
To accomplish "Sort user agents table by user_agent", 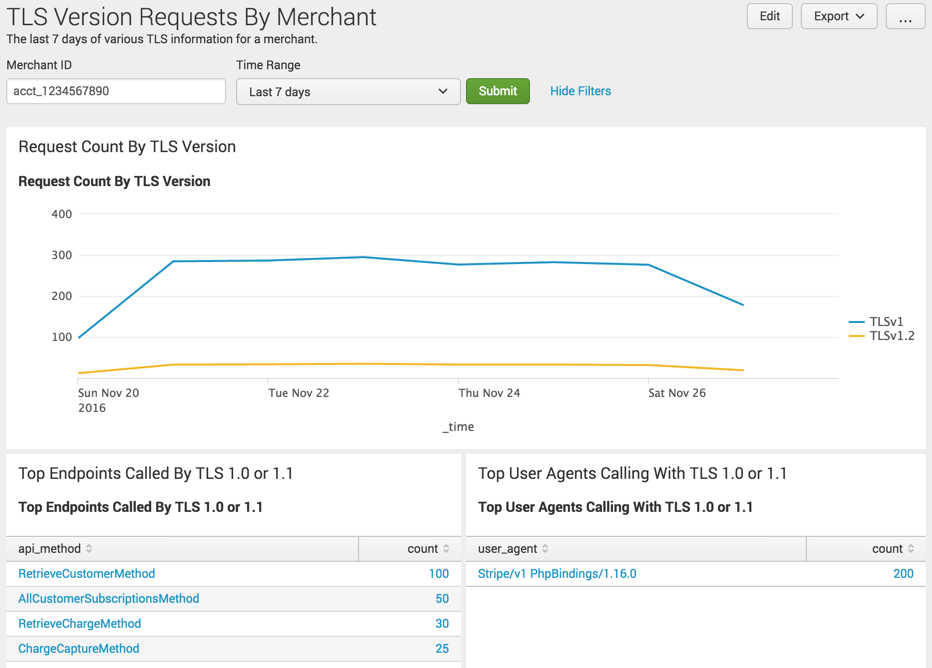I will coord(513,549).
